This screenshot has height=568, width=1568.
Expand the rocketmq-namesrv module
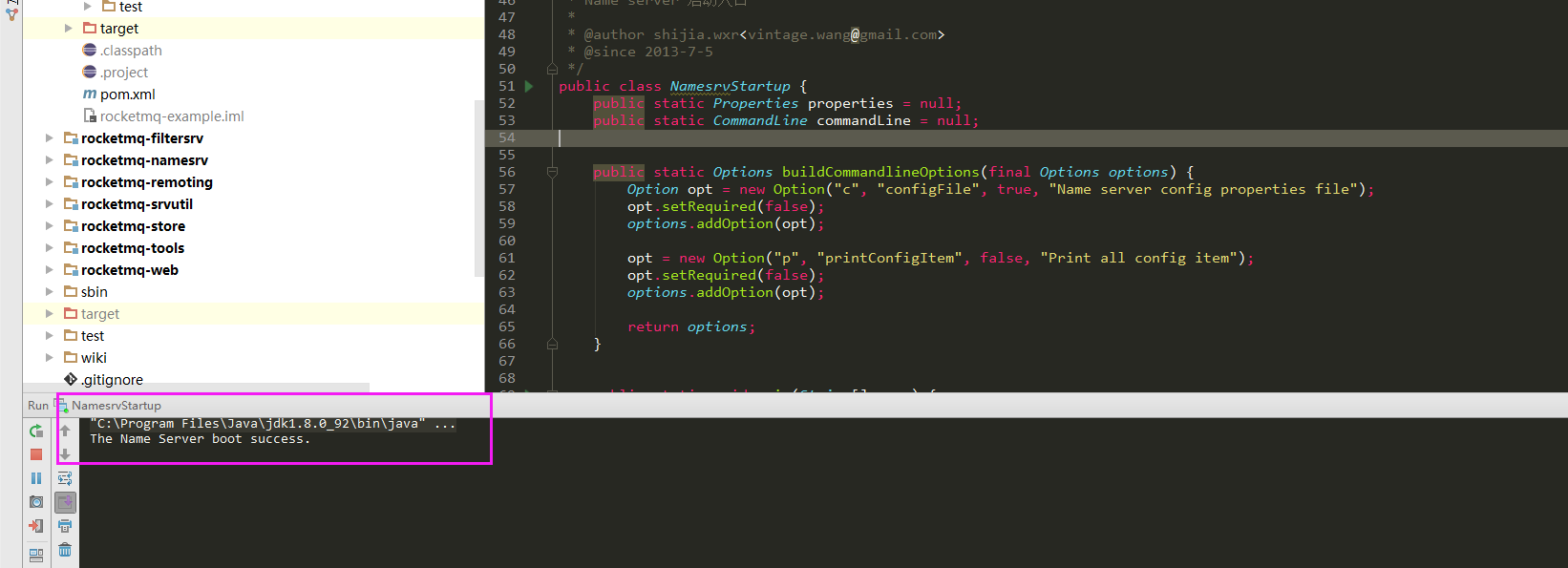click(x=50, y=160)
